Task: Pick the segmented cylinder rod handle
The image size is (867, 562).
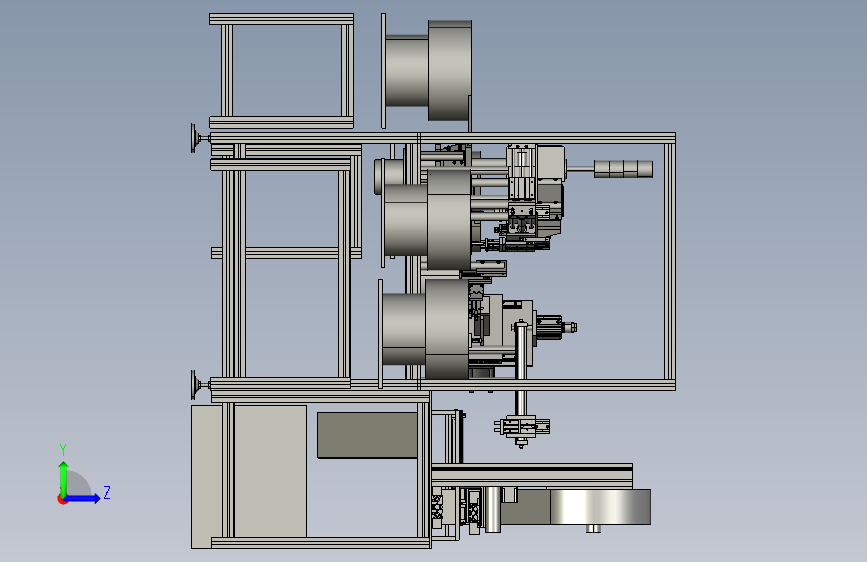Action: tap(623, 169)
